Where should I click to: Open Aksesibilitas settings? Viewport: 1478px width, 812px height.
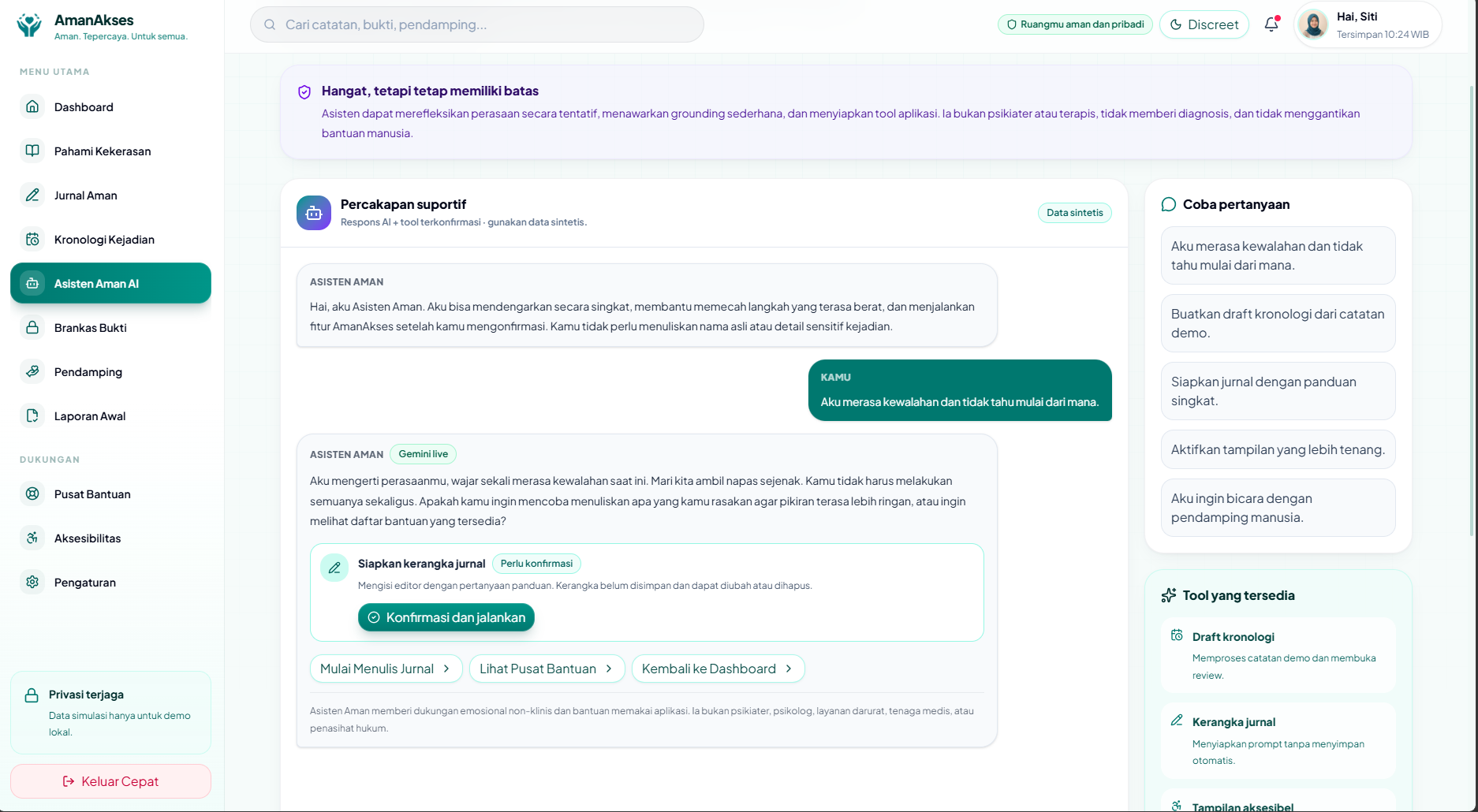point(110,538)
